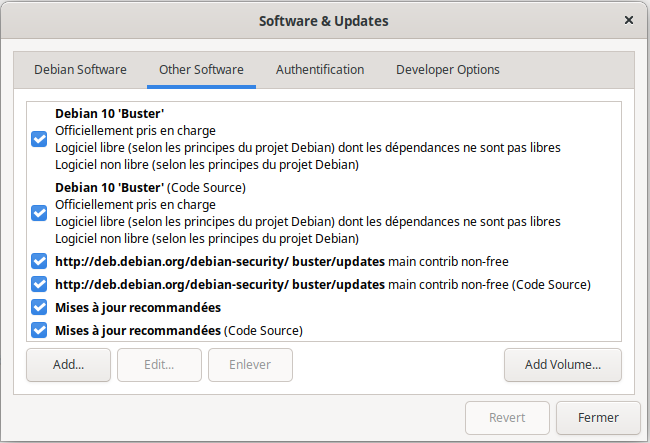Close the Software & Updates window
This screenshot has width=650, height=443.
point(629,20)
